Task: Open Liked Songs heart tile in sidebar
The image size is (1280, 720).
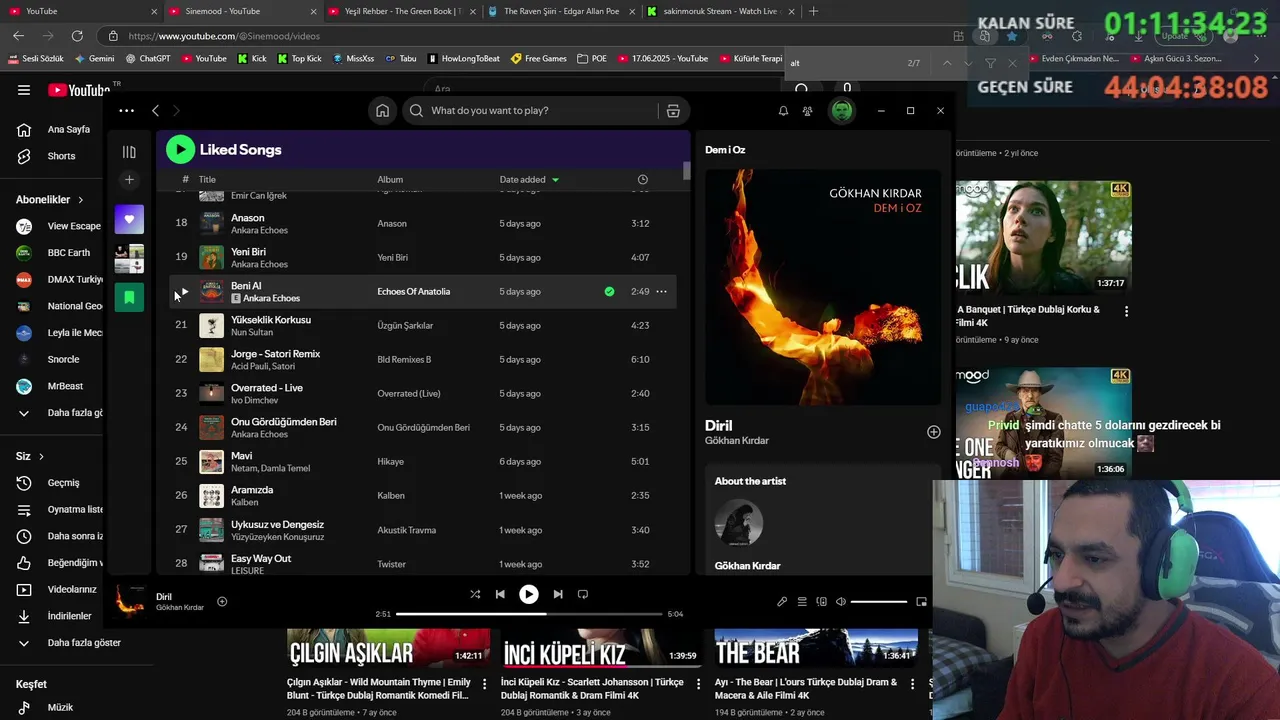Action: click(x=129, y=219)
